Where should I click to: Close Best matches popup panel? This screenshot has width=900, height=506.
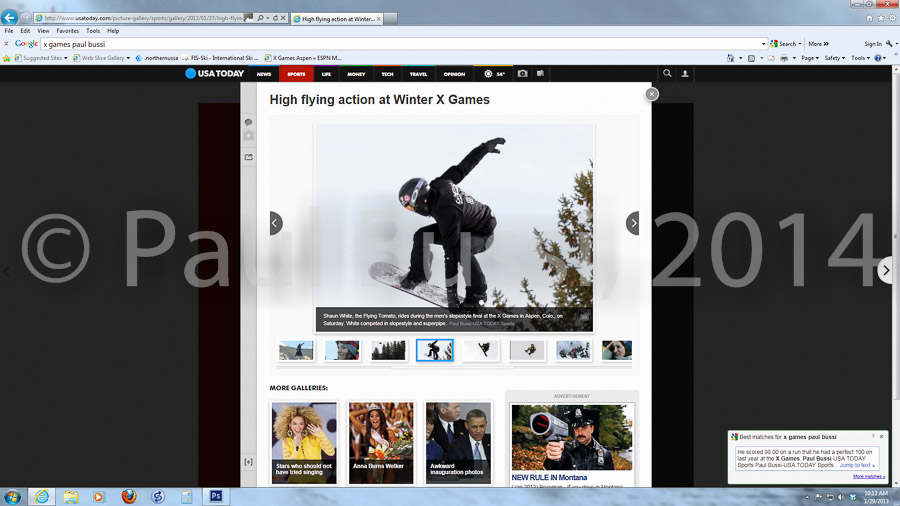pos(882,437)
